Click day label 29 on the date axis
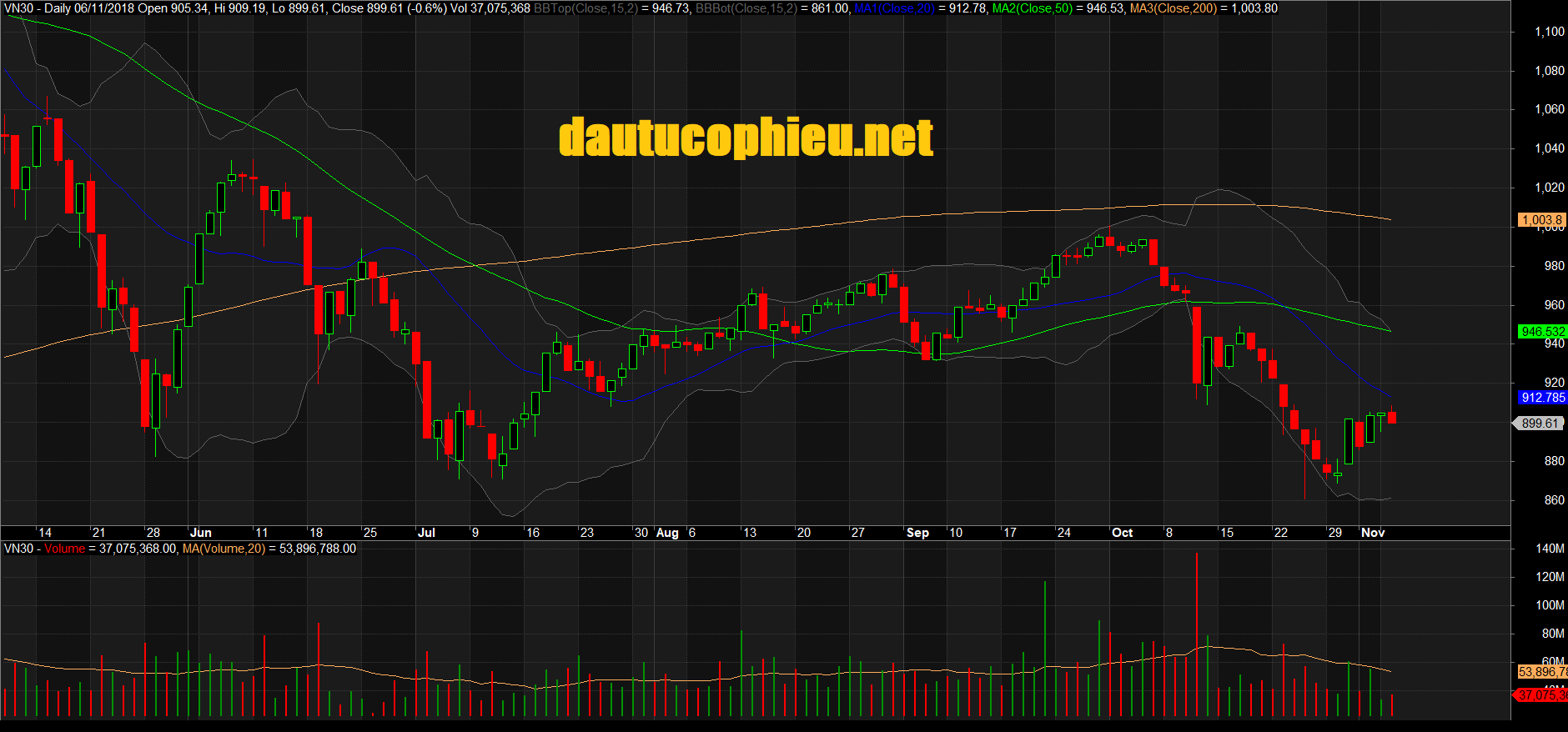Viewport: 1568px width, 732px height. 1334,533
